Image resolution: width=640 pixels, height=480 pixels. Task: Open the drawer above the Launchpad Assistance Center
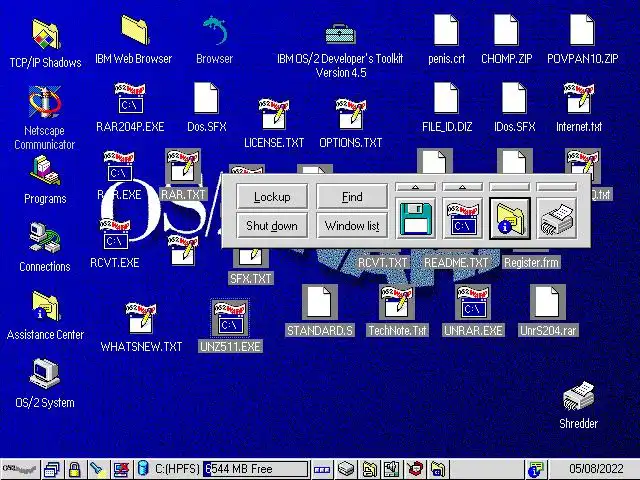click(x=510, y=187)
